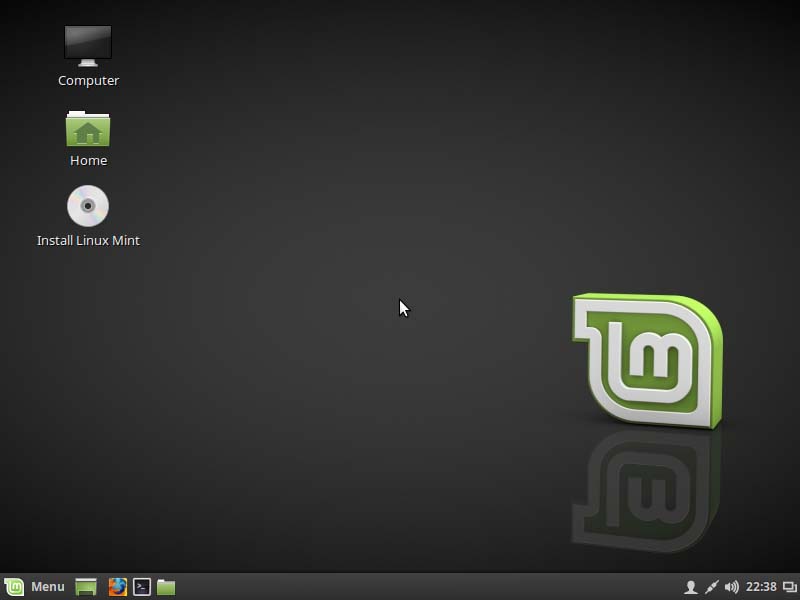Open a terminal from the panel
Viewport: 800px width, 600px height.
coord(141,587)
